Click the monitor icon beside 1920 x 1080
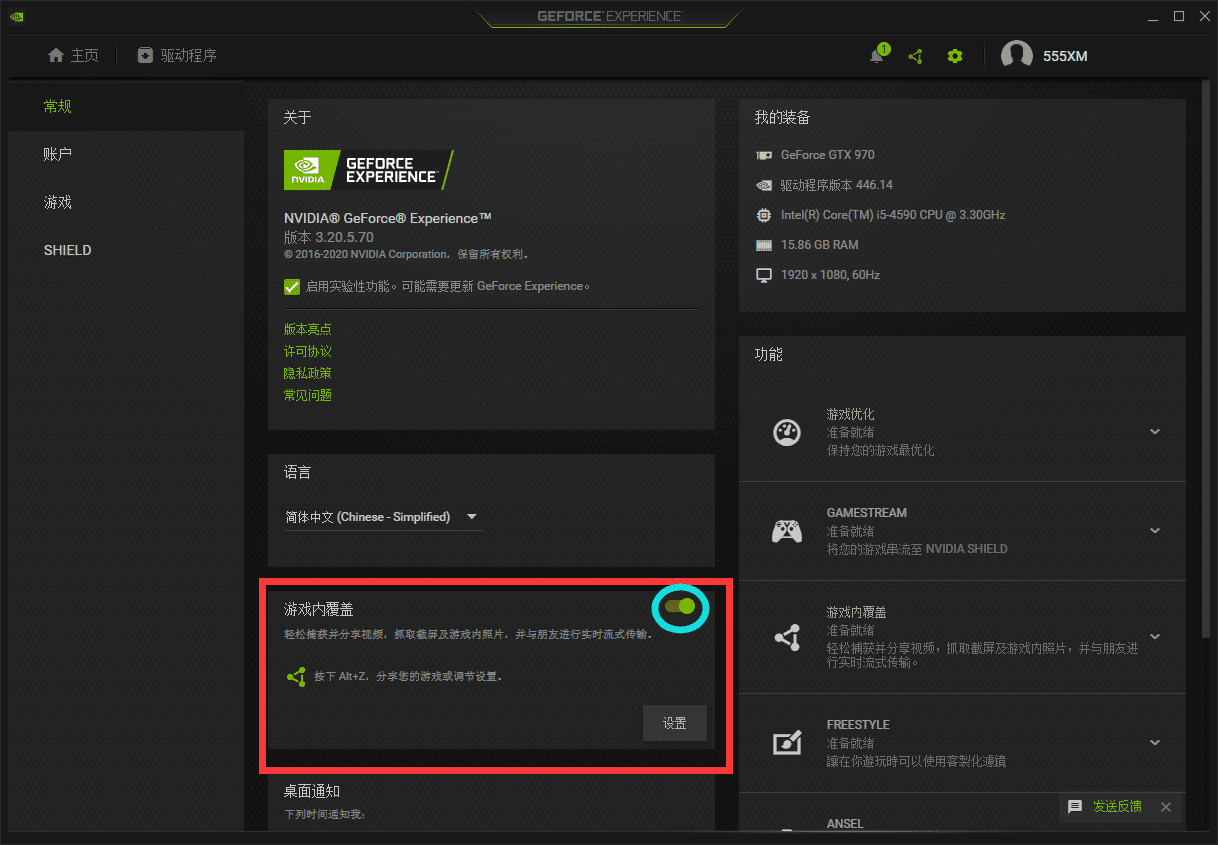The image size is (1218, 845). 764,275
